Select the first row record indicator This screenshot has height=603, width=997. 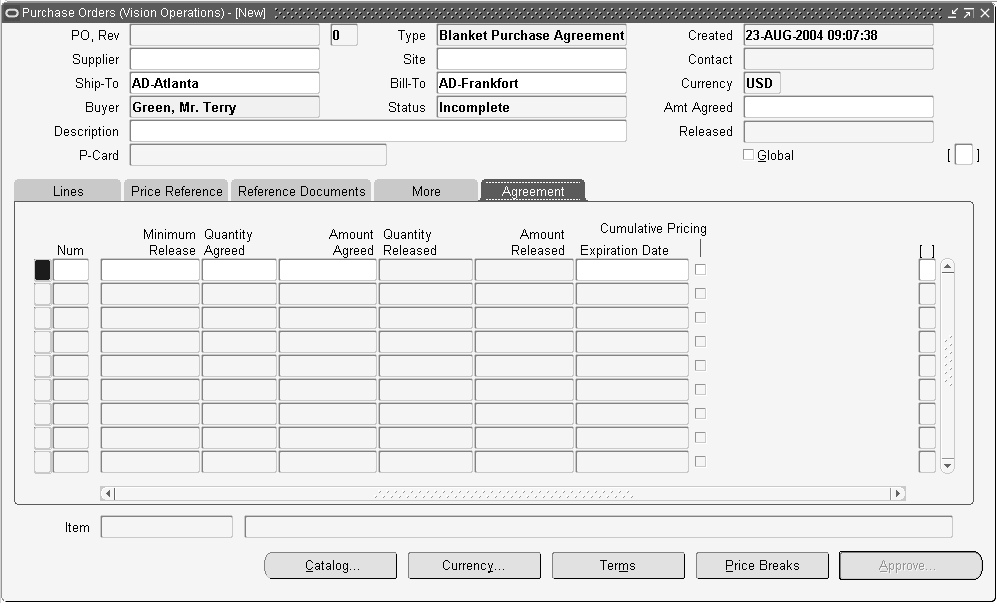(42, 270)
